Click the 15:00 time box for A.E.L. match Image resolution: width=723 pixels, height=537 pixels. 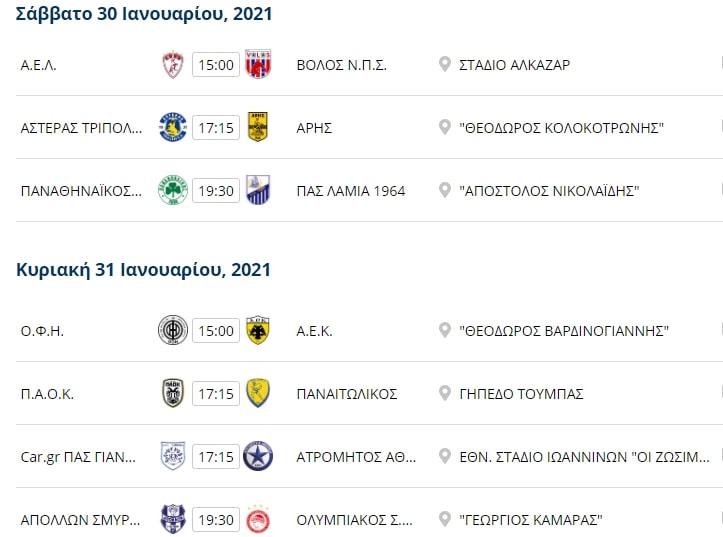click(216, 65)
